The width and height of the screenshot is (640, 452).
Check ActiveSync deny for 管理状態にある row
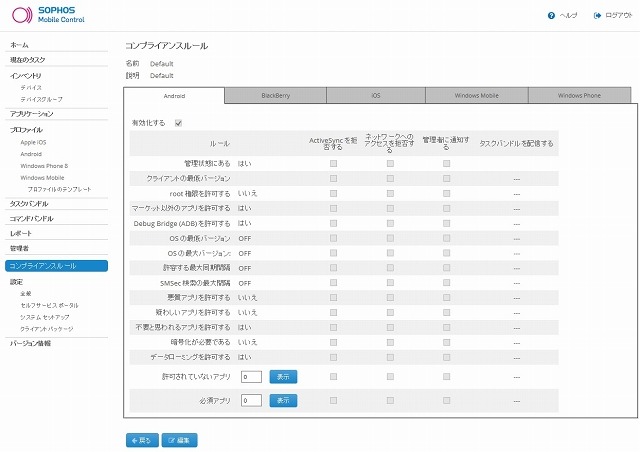click(333, 163)
